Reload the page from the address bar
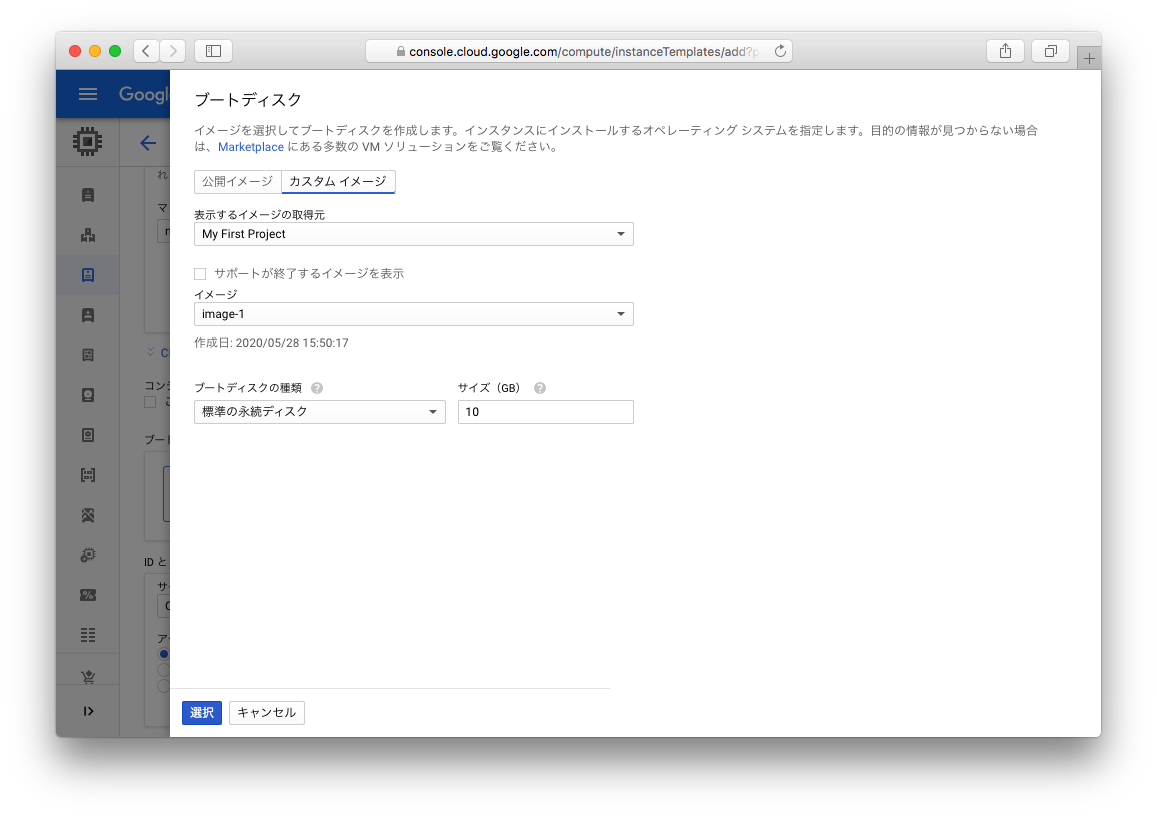The height and width of the screenshot is (817, 1157). click(780, 51)
